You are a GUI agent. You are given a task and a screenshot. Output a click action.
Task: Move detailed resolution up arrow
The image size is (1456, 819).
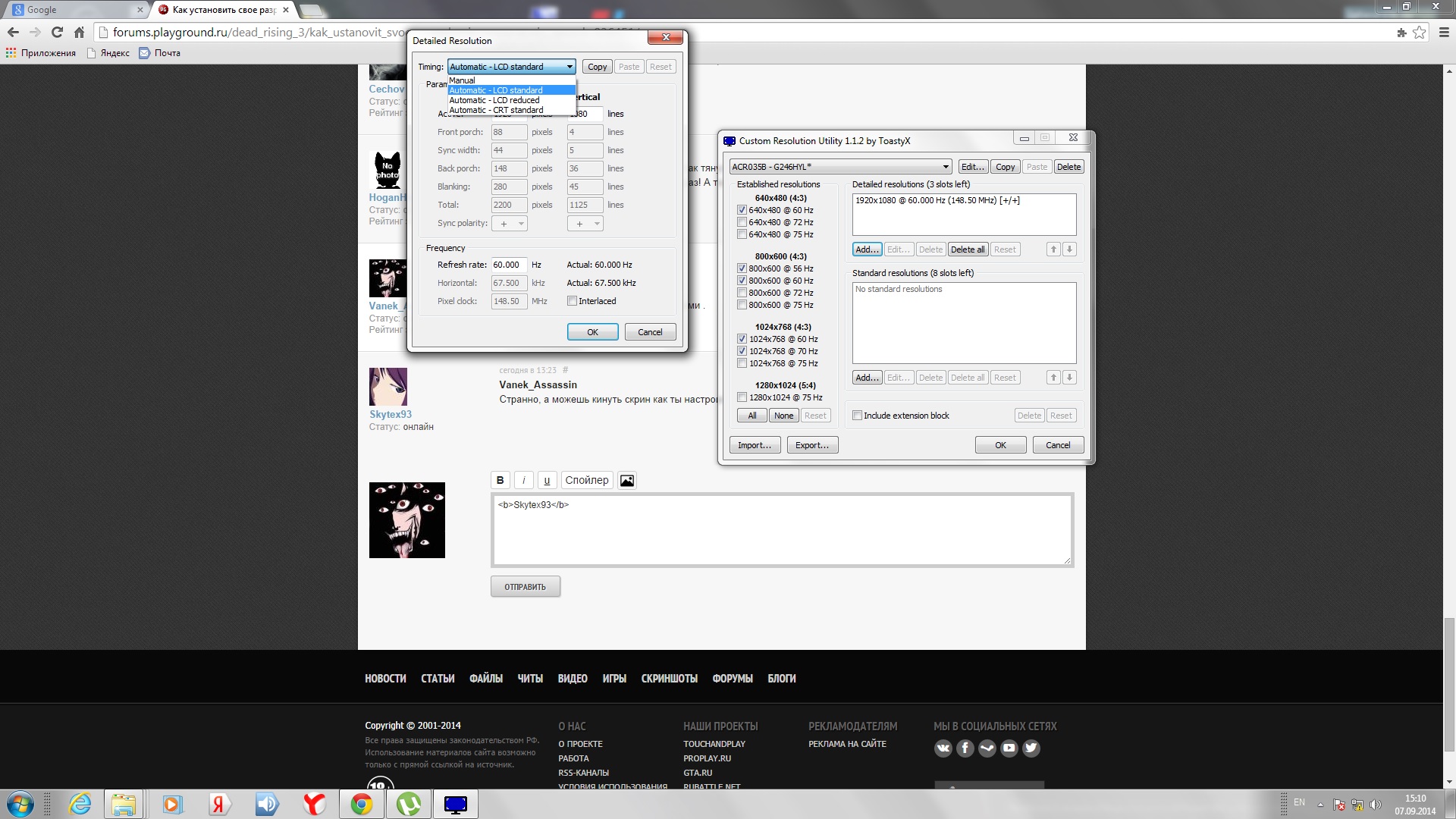[1053, 249]
